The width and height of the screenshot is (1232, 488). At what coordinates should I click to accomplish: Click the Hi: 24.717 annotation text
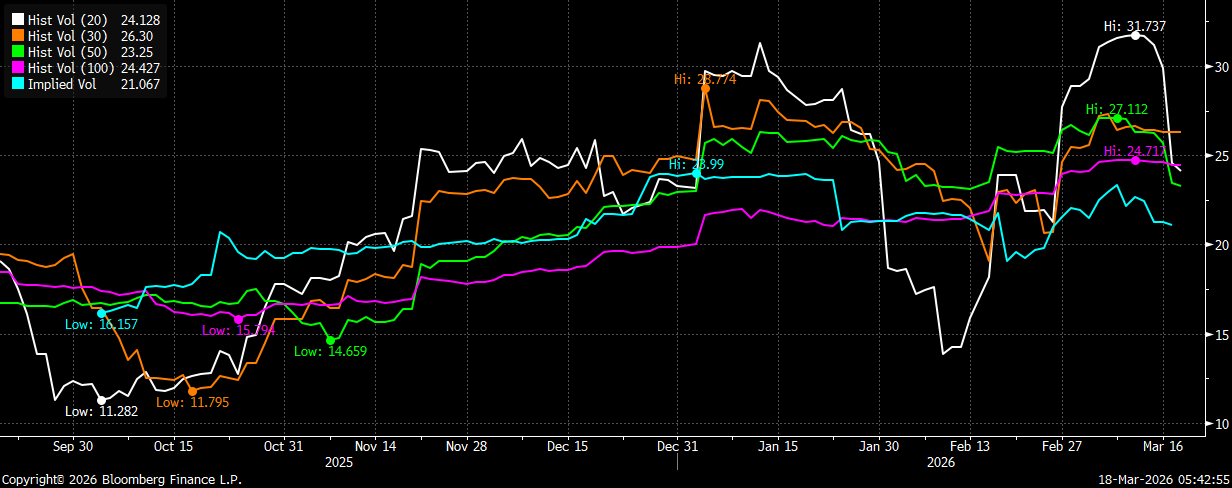[1135, 150]
